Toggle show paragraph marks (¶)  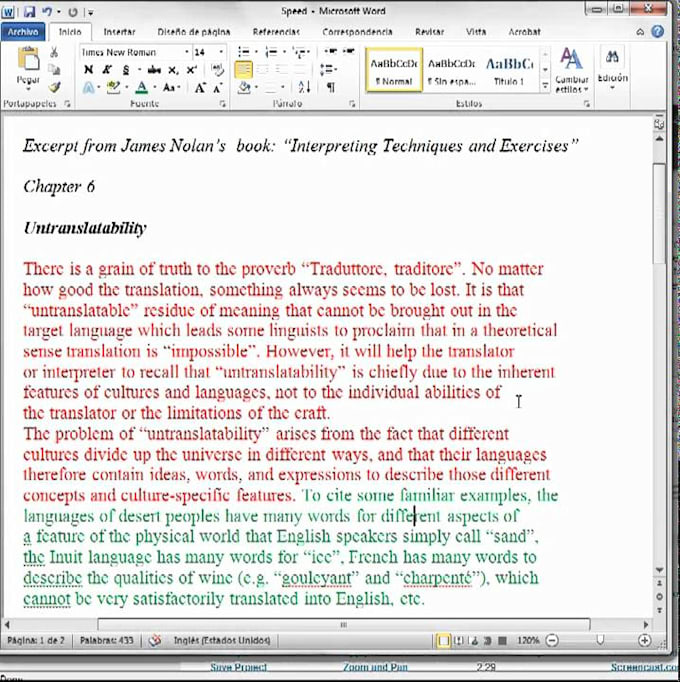[331, 87]
